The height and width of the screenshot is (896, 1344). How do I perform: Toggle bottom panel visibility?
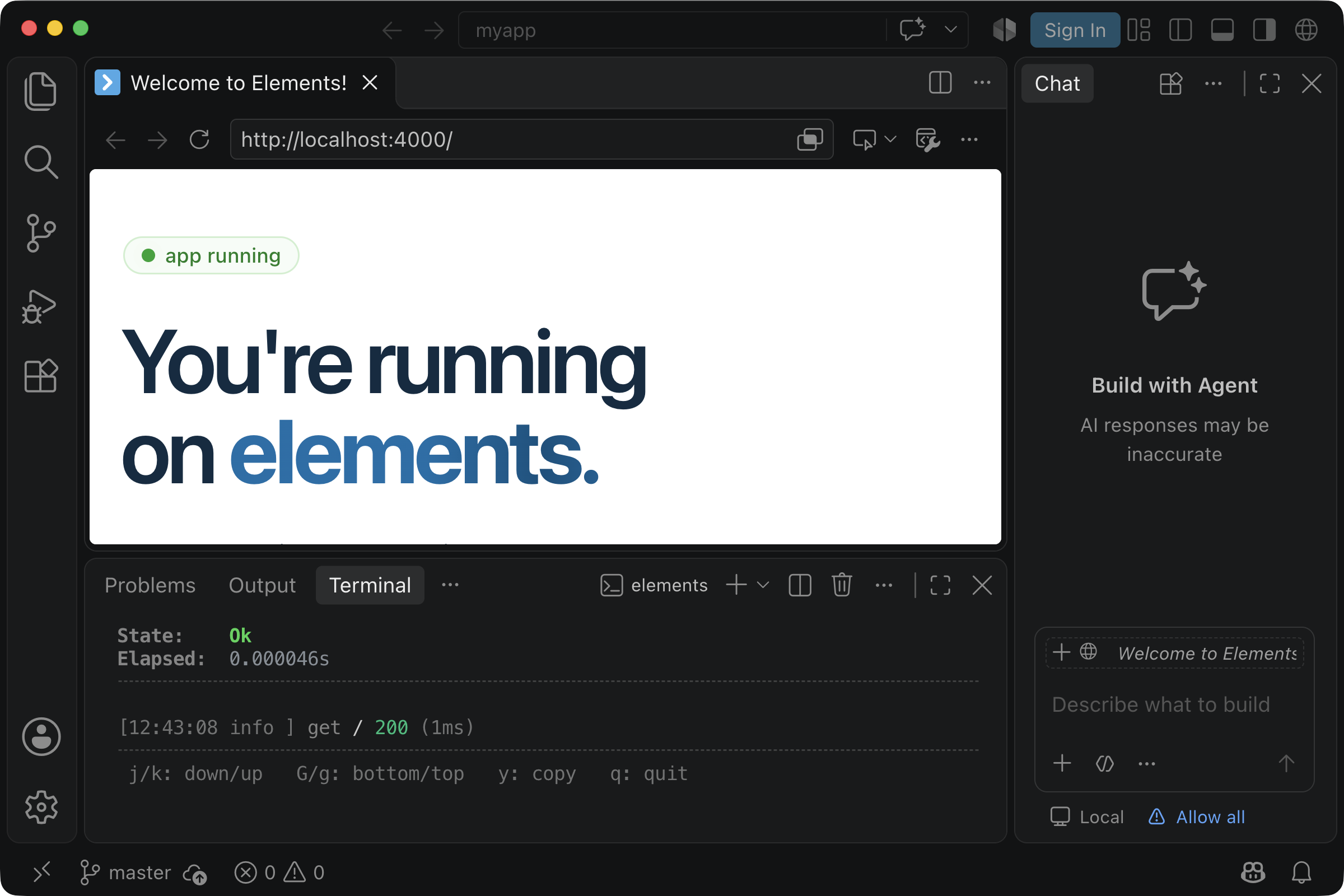(1222, 30)
